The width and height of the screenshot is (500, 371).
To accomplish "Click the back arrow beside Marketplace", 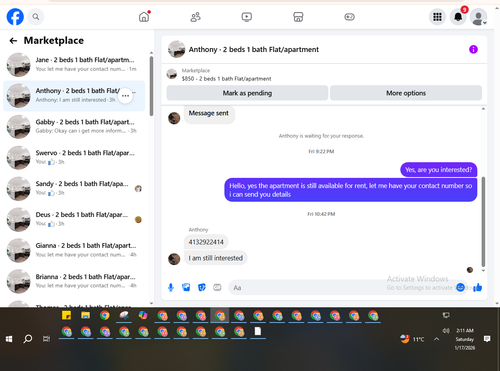I will [13, 41].
